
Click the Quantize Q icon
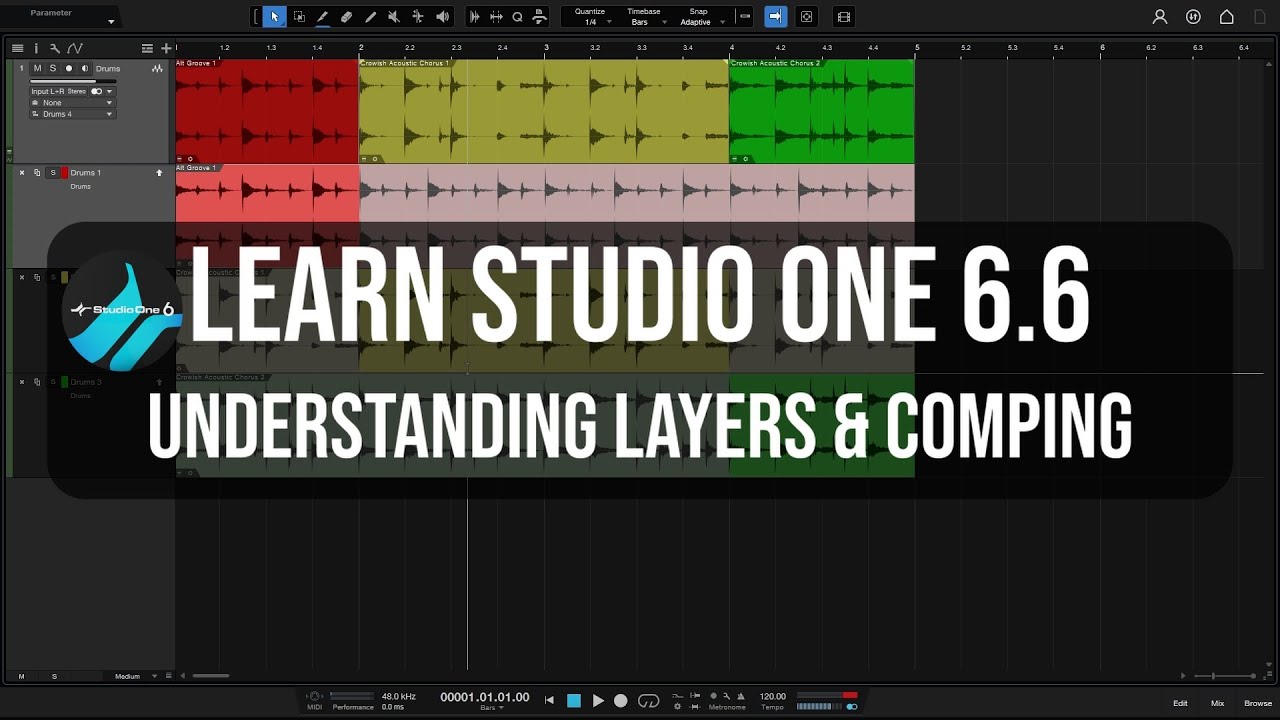517,17
